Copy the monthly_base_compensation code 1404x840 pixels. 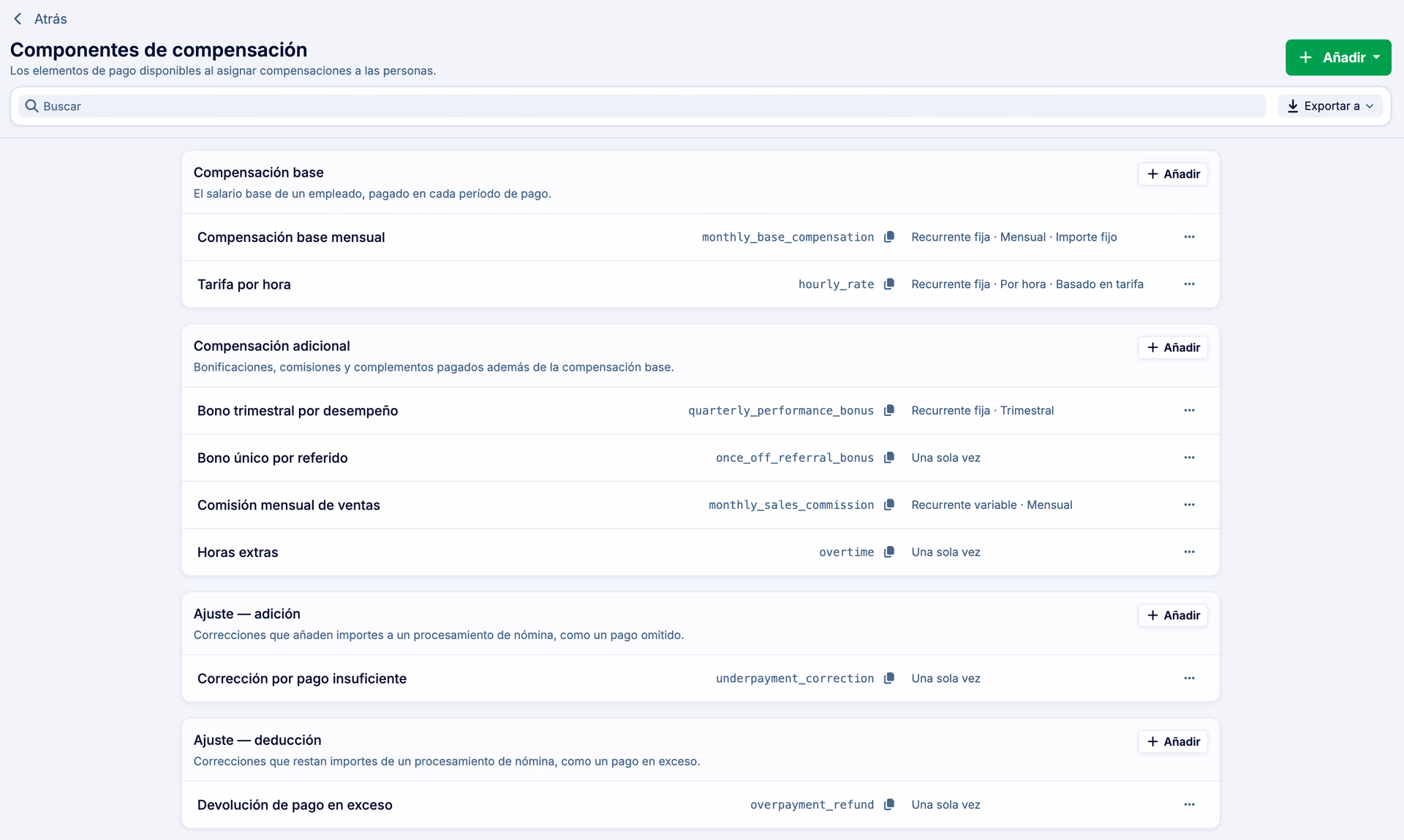point(888,237)
